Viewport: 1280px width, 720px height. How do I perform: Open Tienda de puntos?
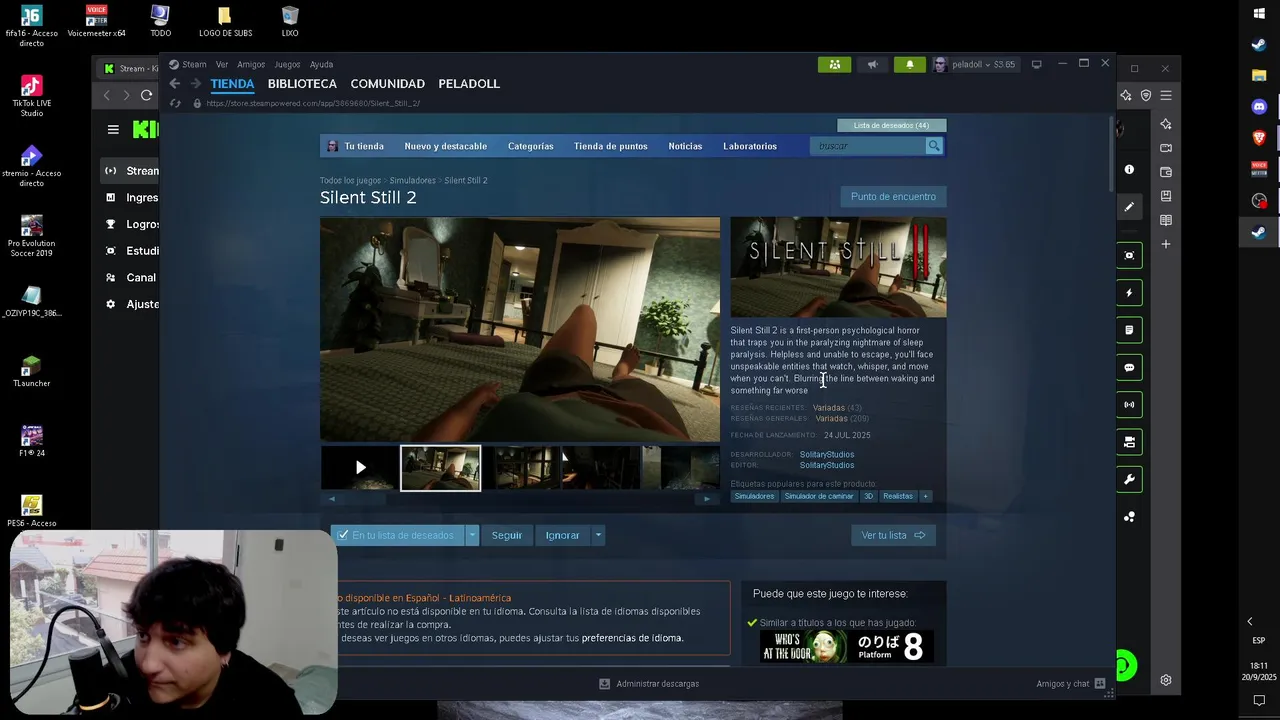pos(611,146)
